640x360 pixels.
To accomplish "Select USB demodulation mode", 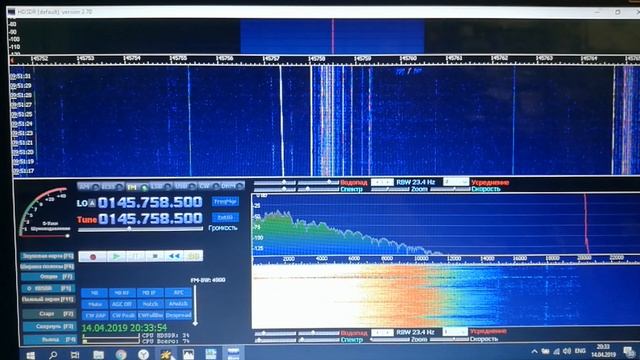I will click(185, 187).
